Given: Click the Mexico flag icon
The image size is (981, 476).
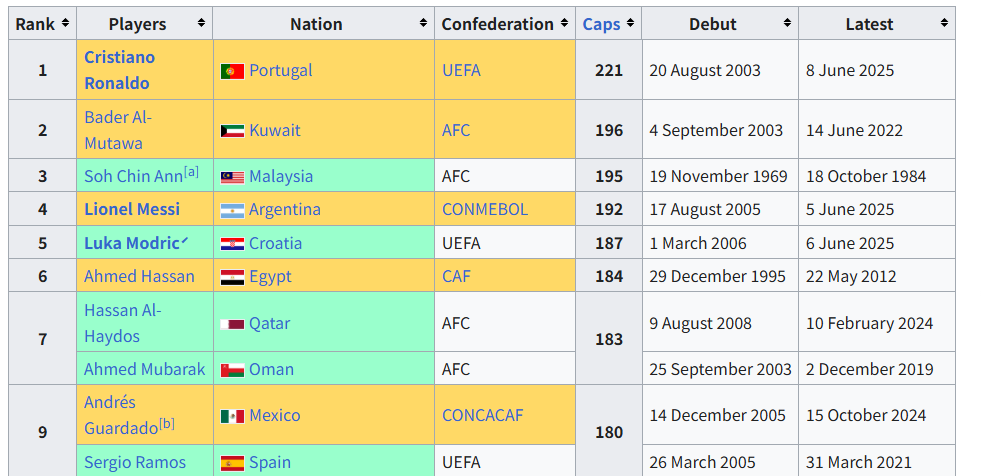Looking at the screenshot, I should pos(232,417).
